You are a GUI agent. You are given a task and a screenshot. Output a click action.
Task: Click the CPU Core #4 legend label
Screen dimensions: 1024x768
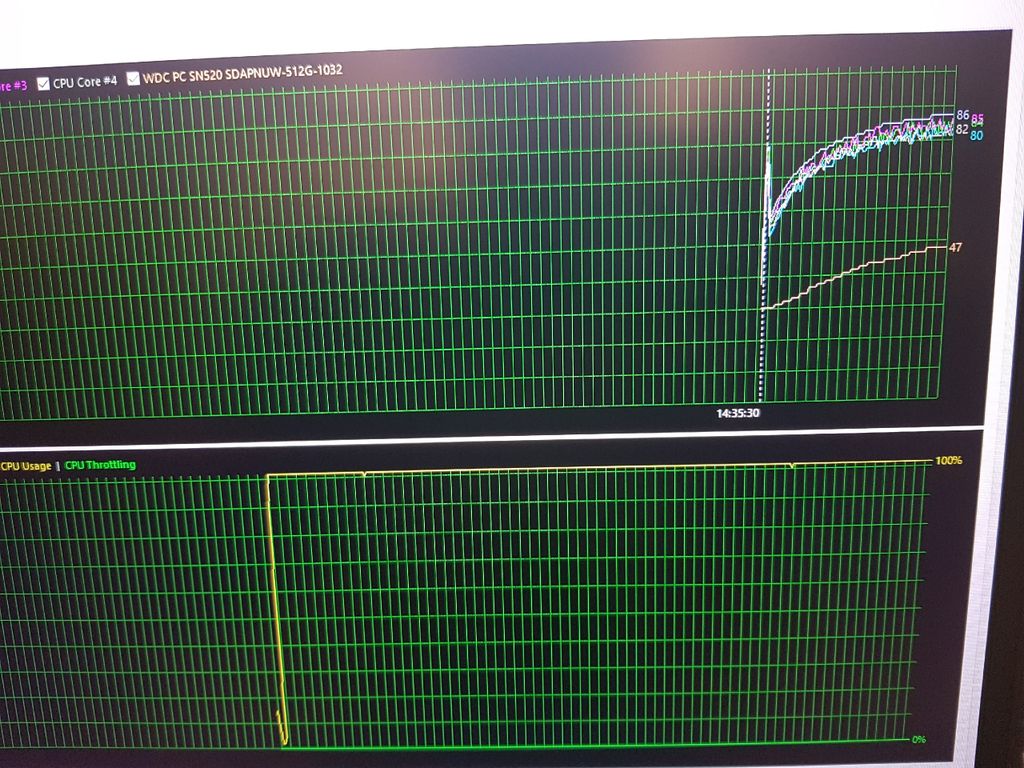click(85, 82)
